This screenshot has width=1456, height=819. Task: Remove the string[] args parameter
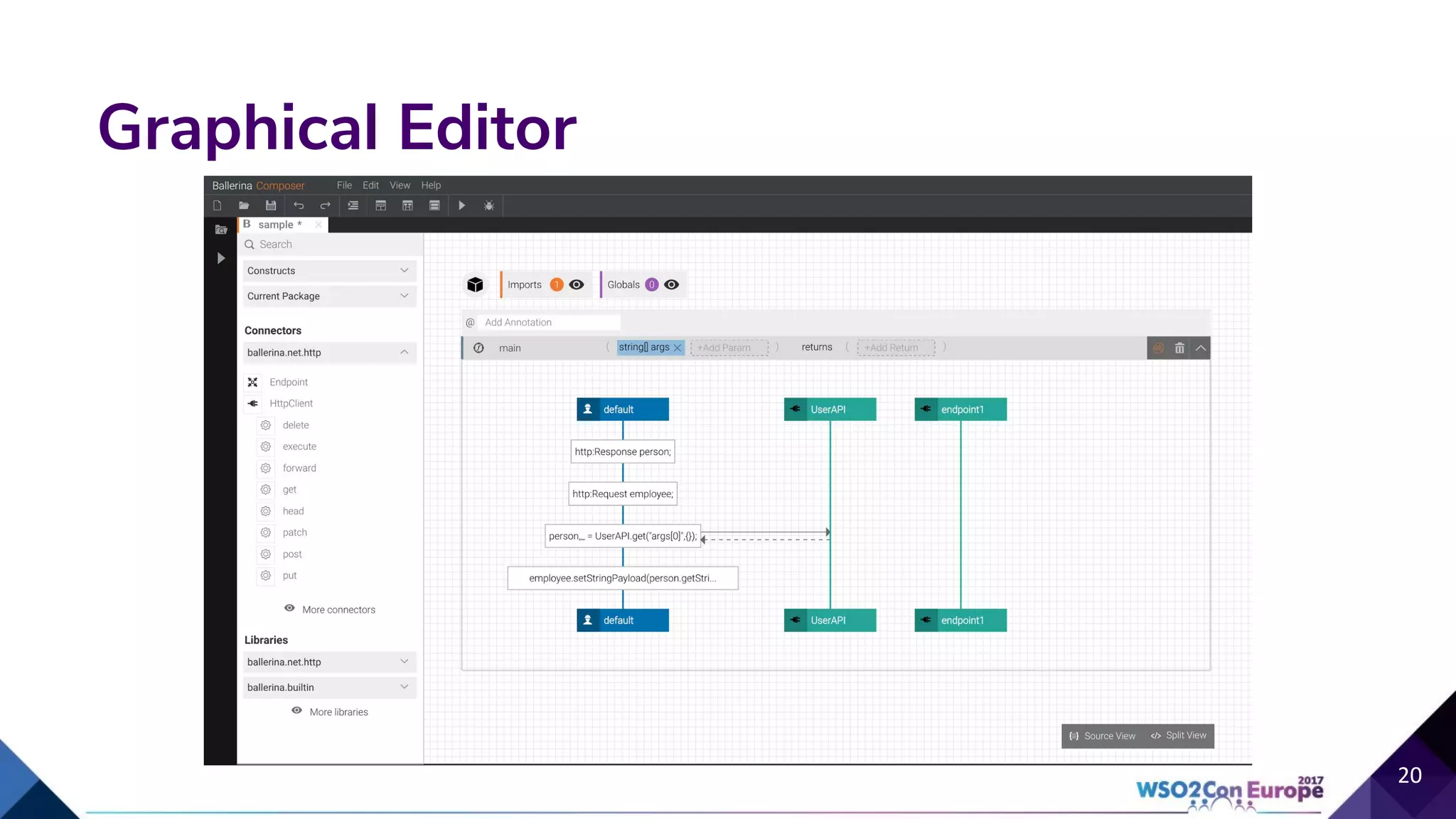click(x=678, y=348)
